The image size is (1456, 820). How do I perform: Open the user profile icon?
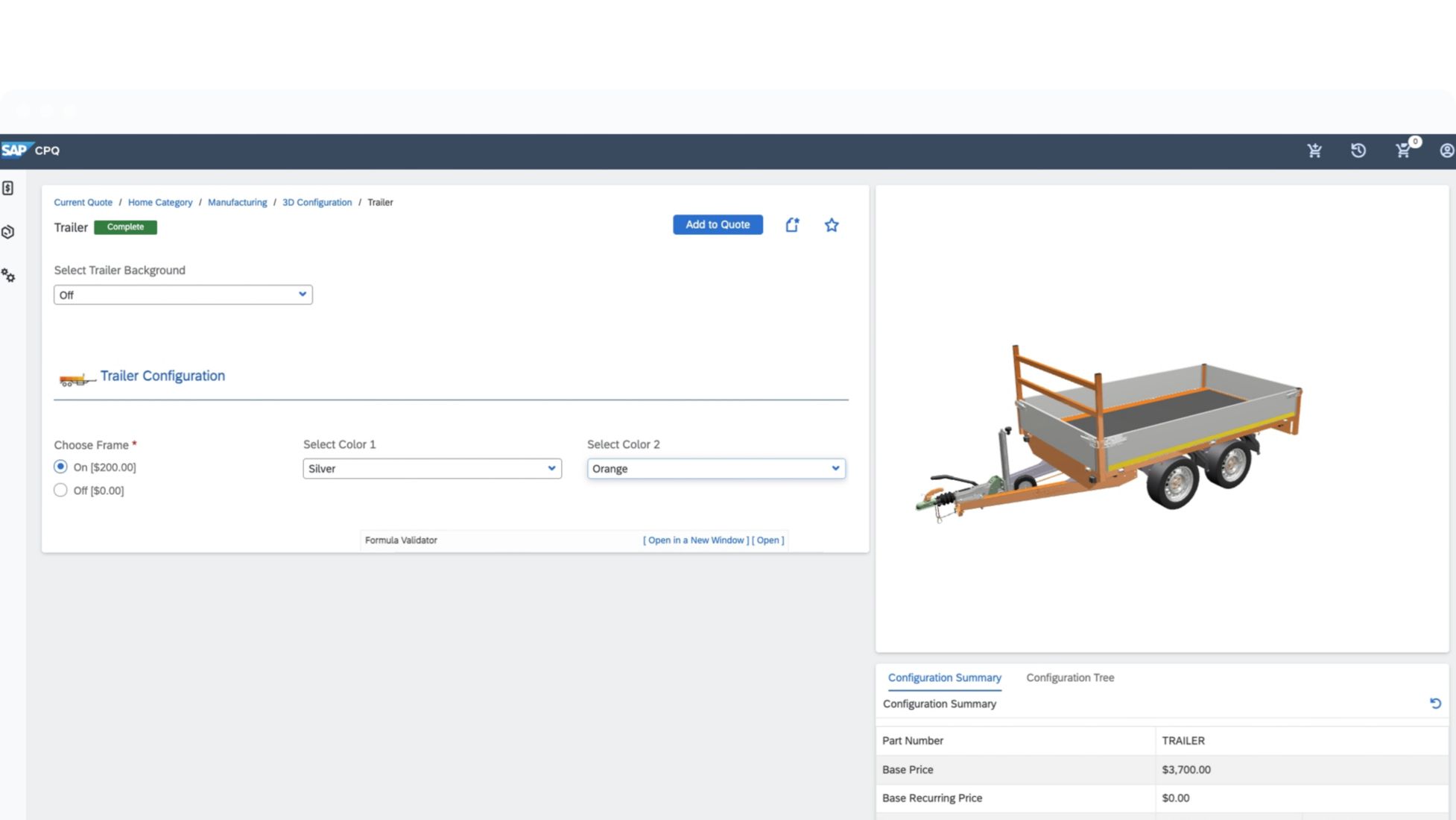1446,151
